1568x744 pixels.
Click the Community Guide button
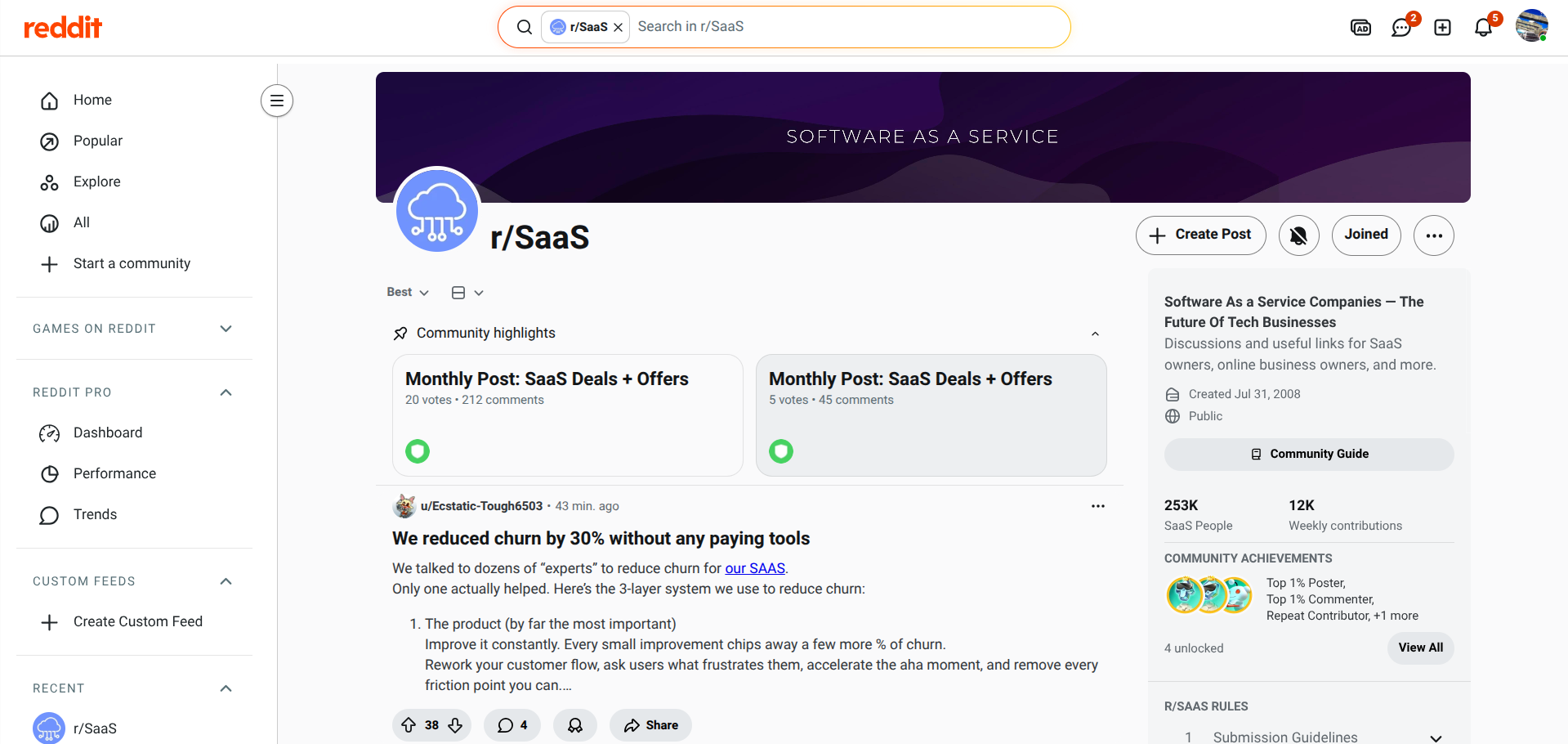(x=1308, y=455)
